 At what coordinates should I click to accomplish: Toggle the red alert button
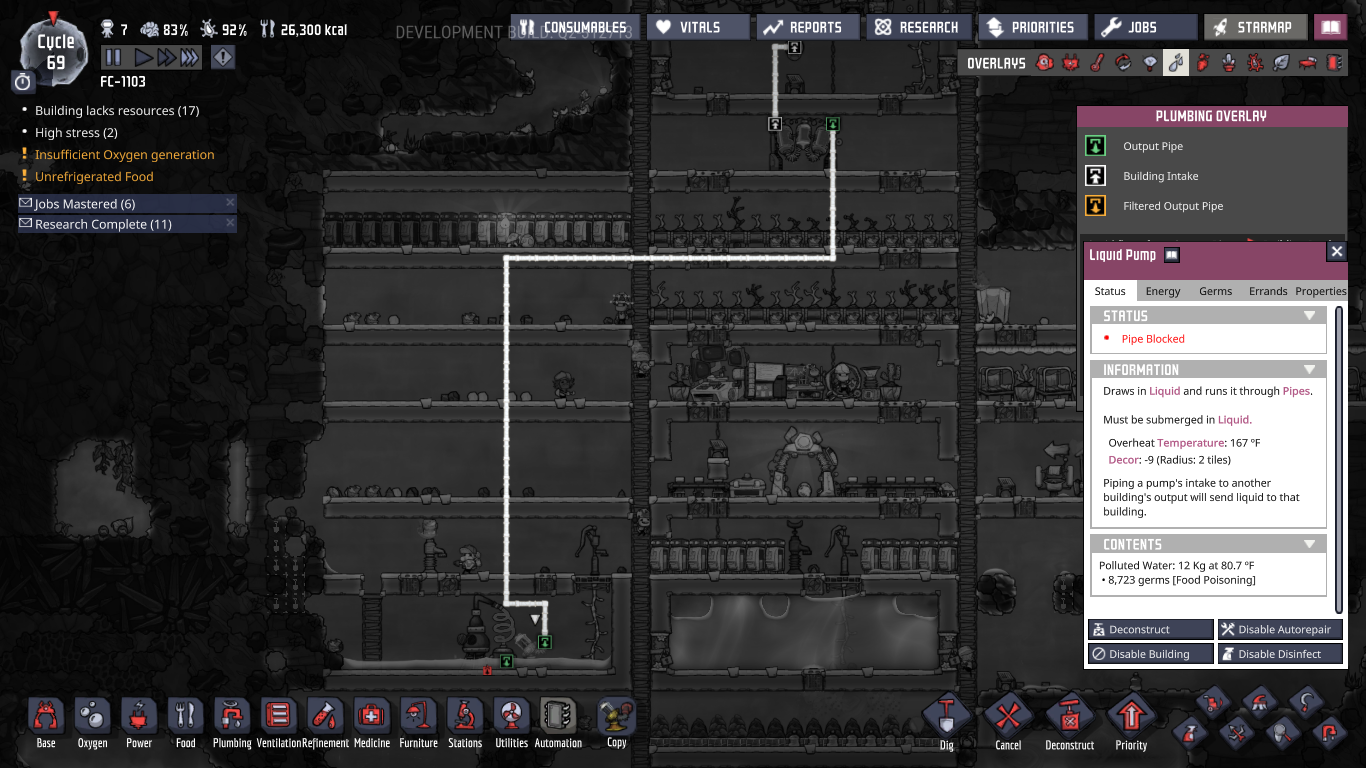point(222,57)
